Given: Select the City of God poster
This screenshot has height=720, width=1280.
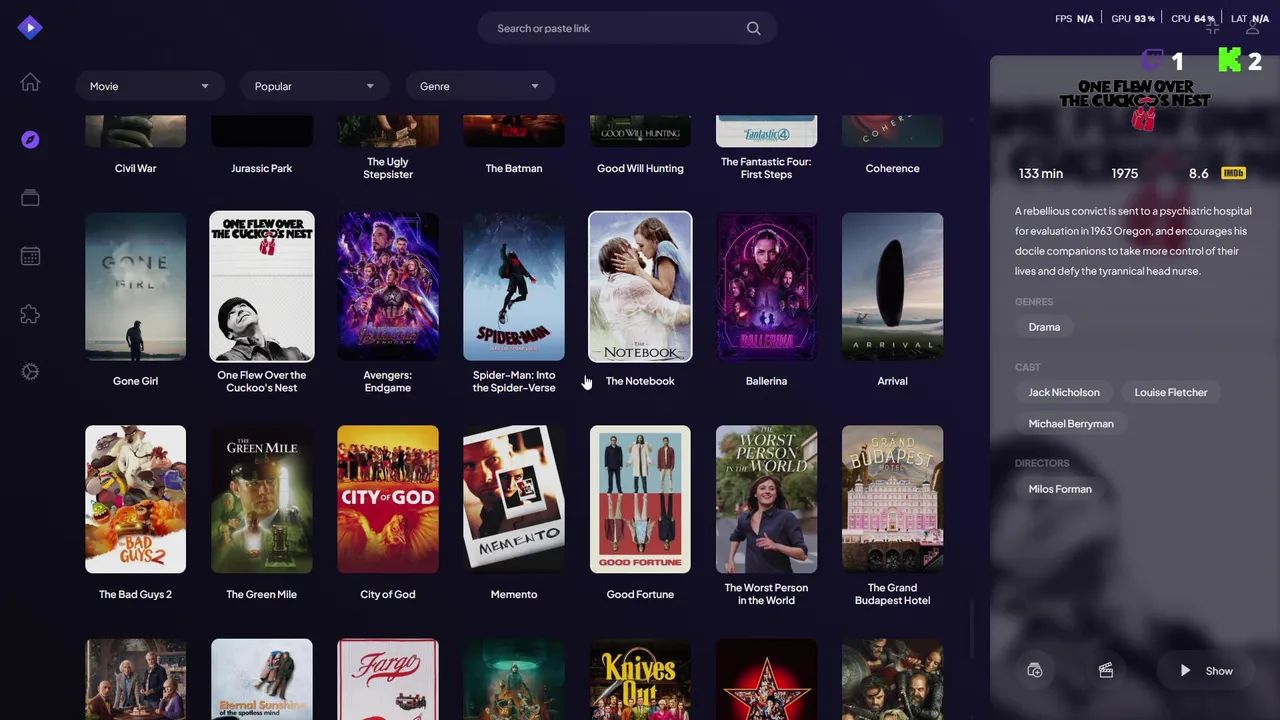Looking at the screenshot, I should click(x=388, y=499).
